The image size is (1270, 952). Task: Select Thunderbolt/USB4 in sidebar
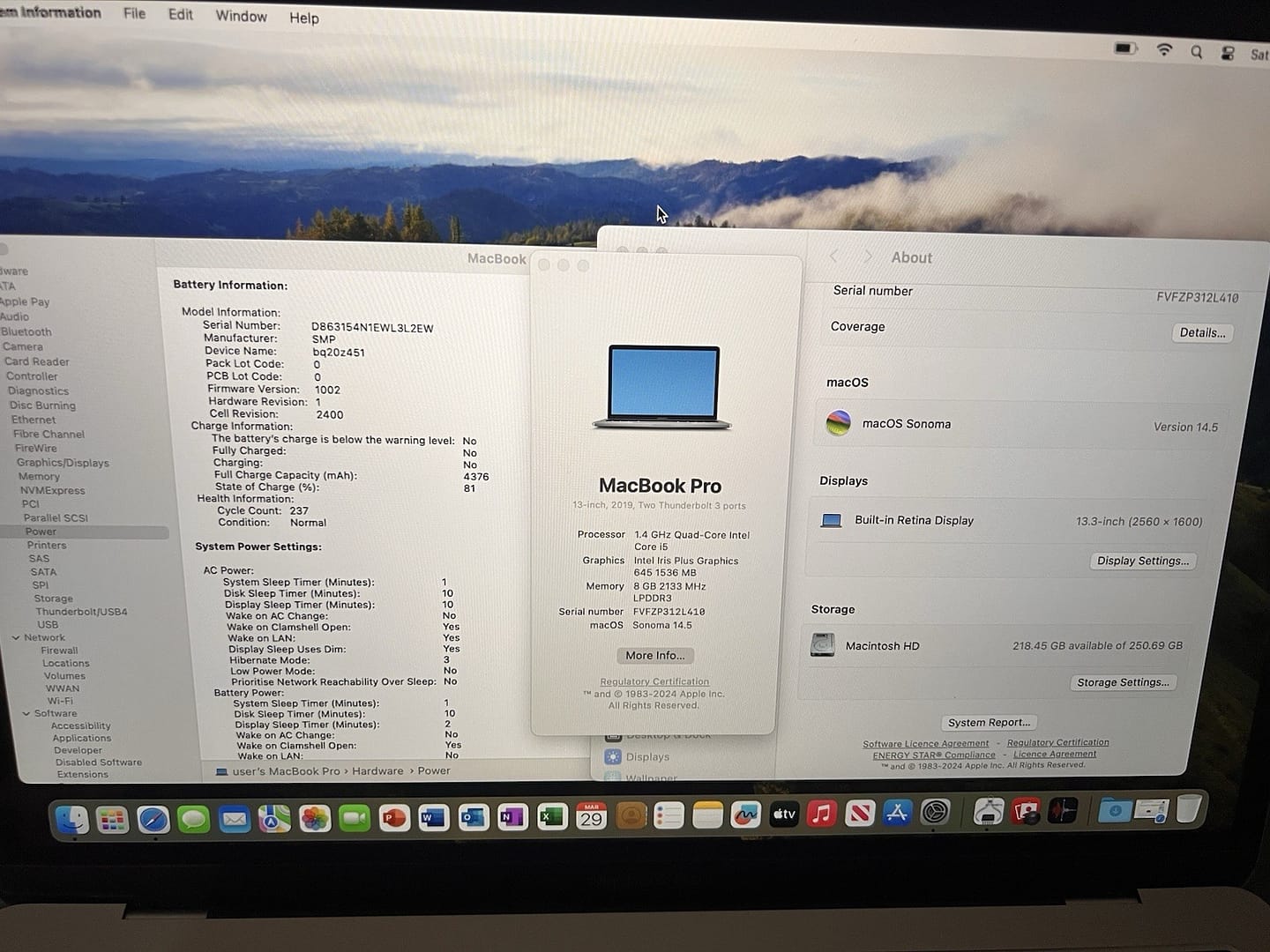(x=81, y=611)
